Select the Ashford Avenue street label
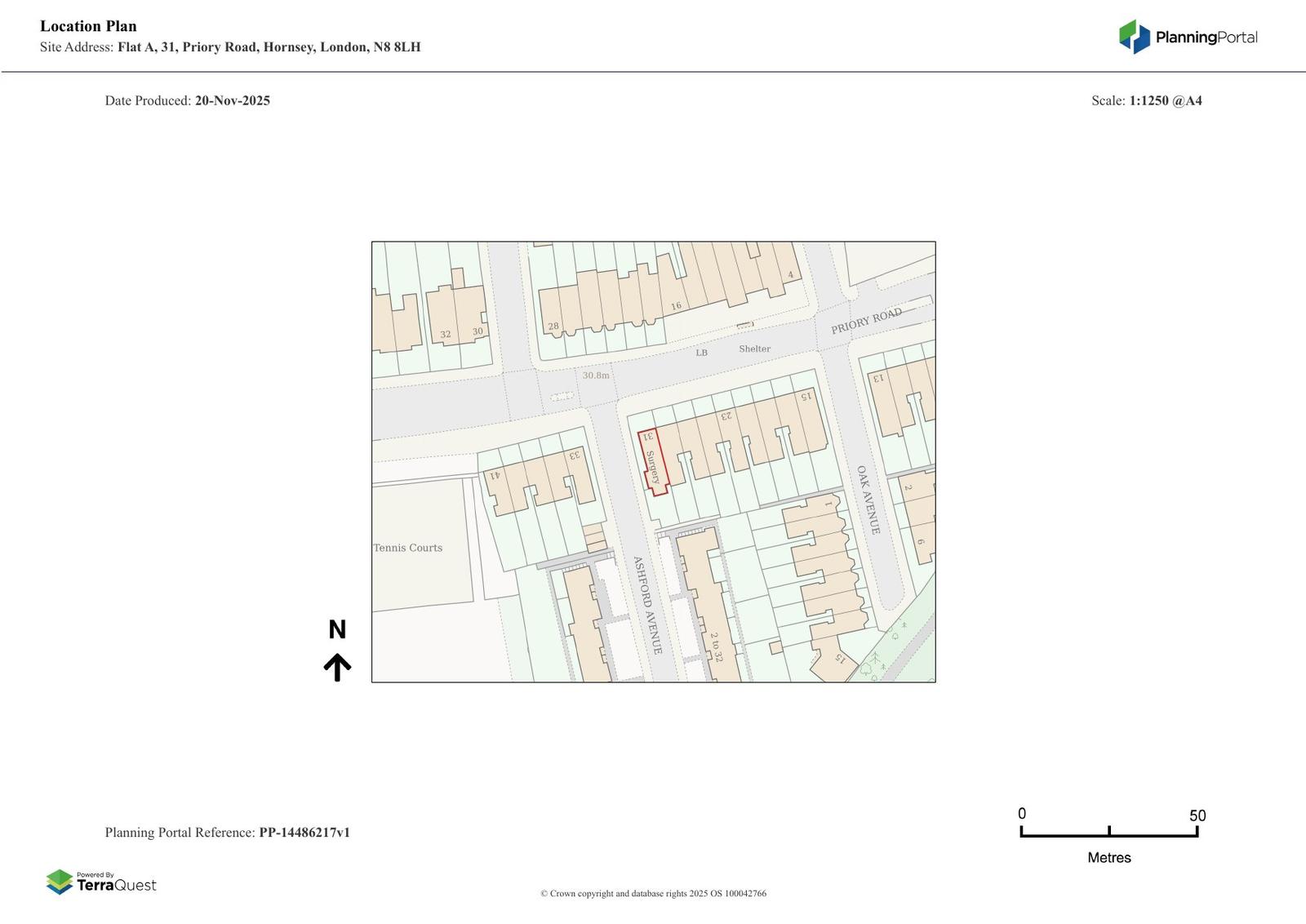This screenshot has height=924, width=1306. (646, 605)
